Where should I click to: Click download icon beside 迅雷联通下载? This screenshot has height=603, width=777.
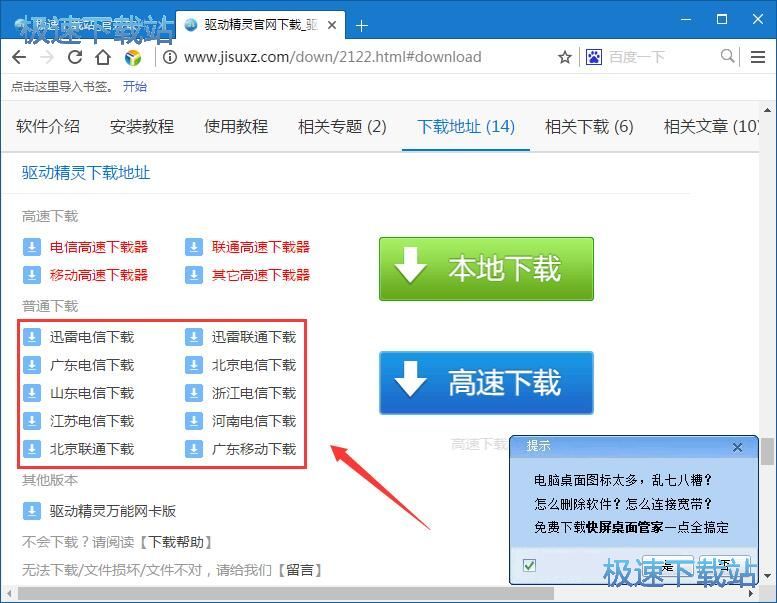click(x=194, y=337)
